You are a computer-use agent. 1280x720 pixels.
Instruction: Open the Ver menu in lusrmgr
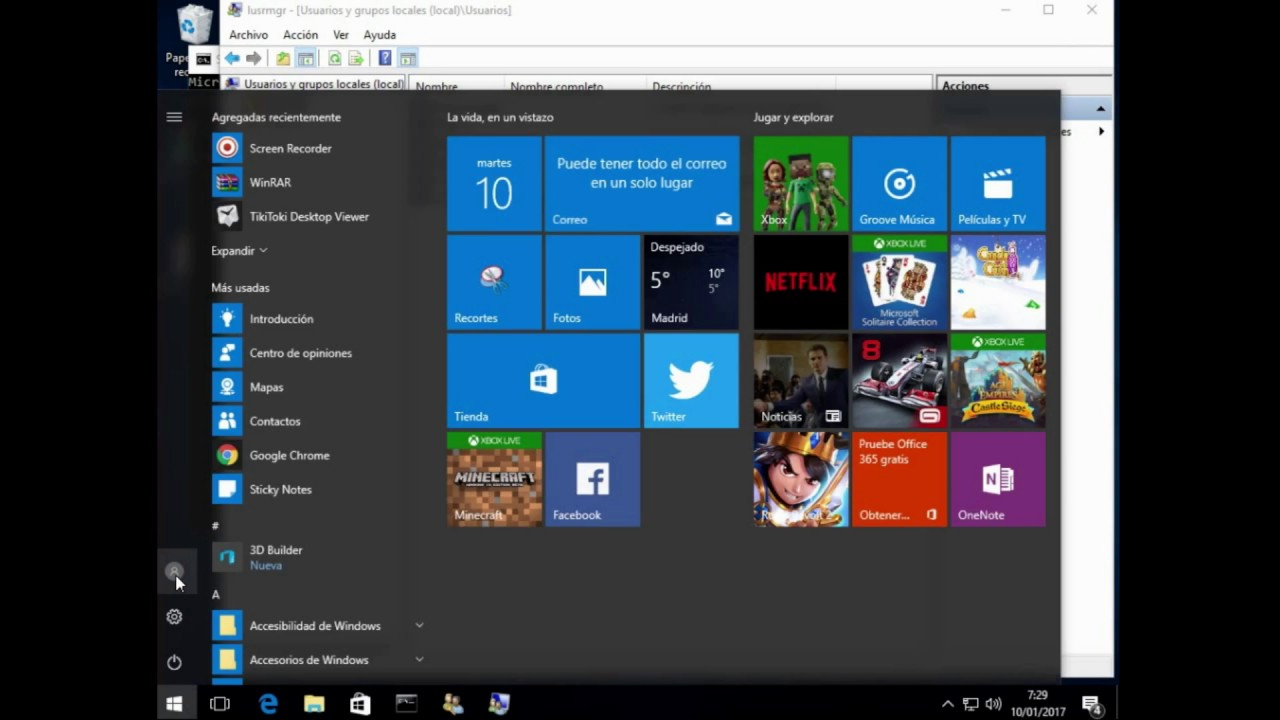click(341, 35)
